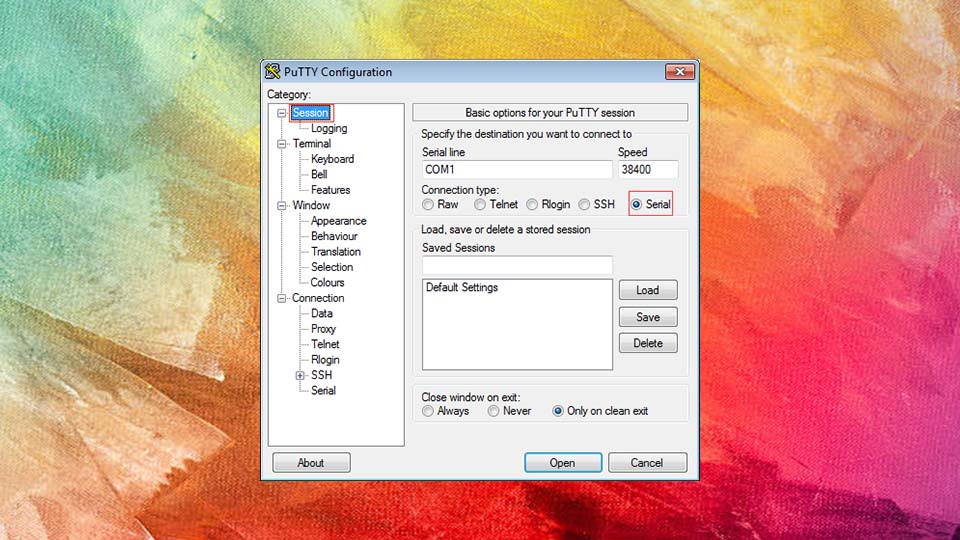Image resolution: width=960 pixels, height=540 pixels.
Task: Focus the Speed field showing 38400
Action: point(648,170)
